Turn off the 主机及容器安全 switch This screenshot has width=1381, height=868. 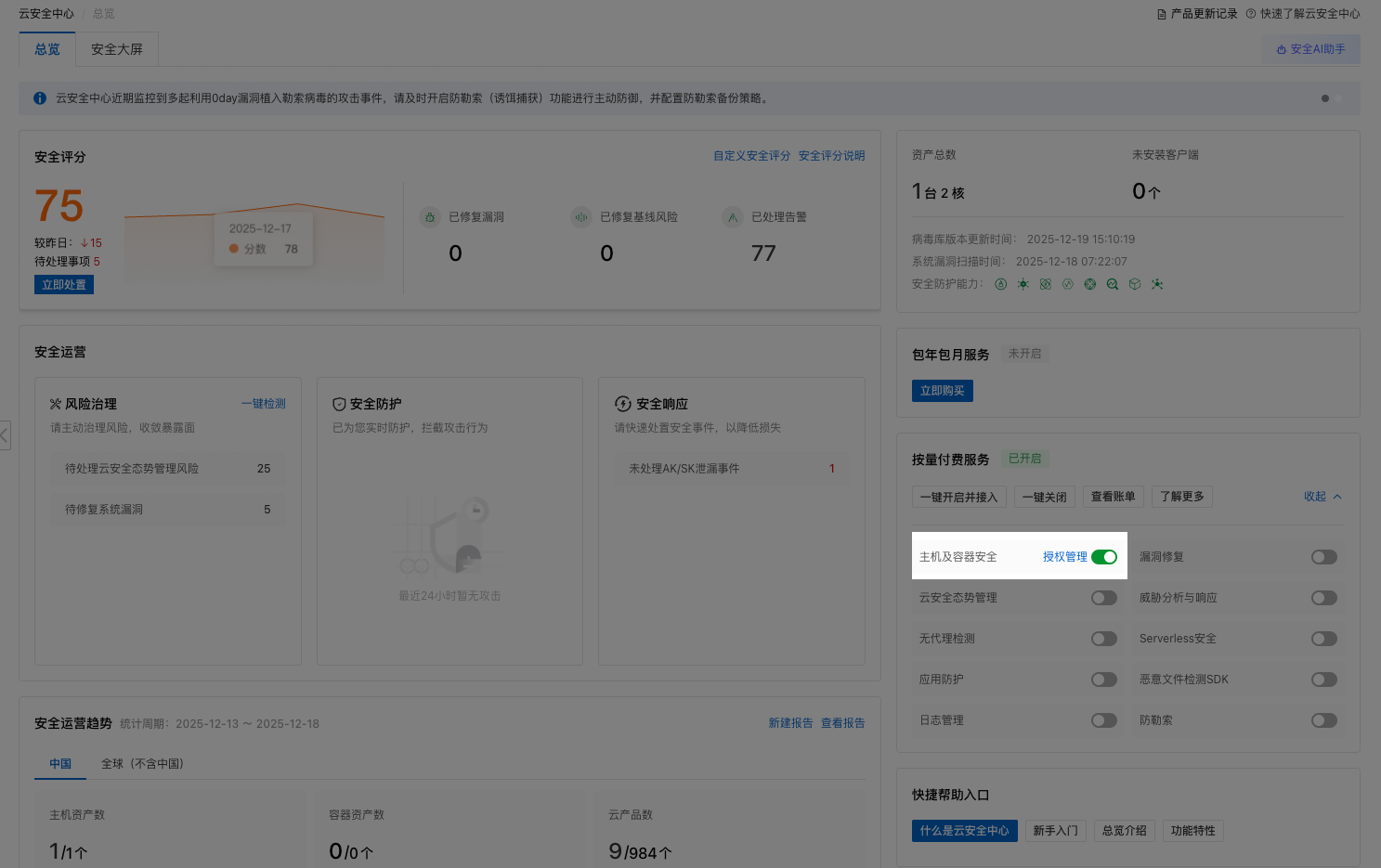(x=1104, y=557)
